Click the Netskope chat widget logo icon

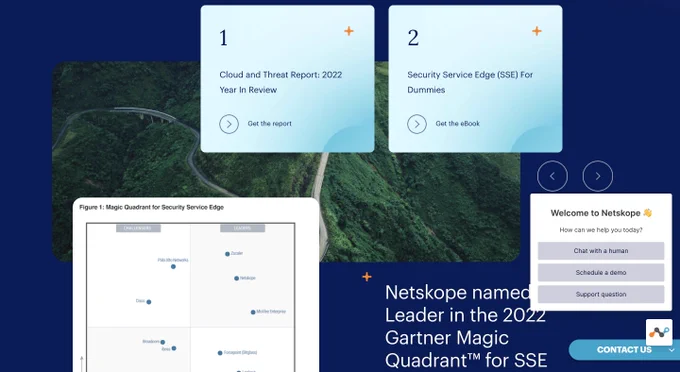pos(659,333)
